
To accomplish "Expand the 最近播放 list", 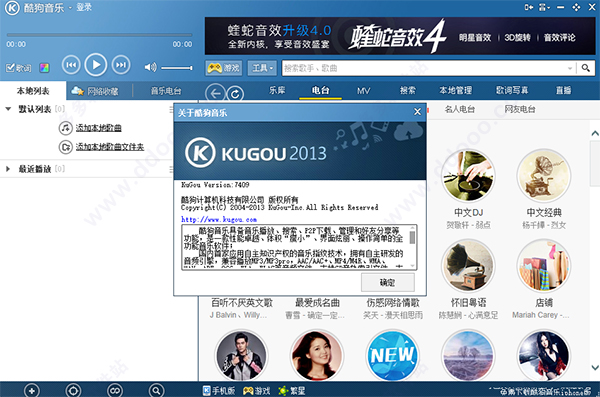I will (x=8, y=169).
